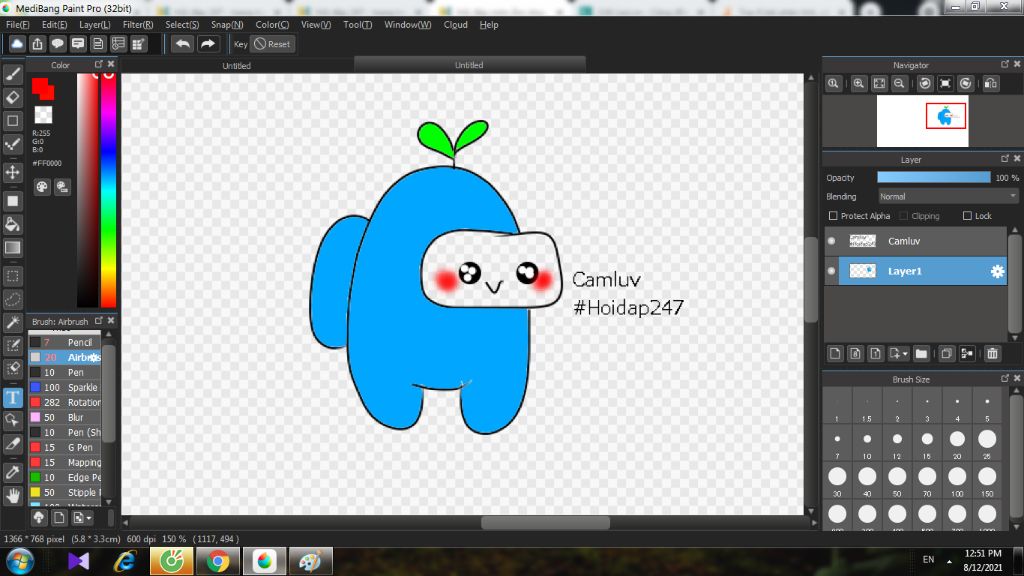Activate the Text tool
Viewport: 1024px width, 576px height.
tap(12, 398)
